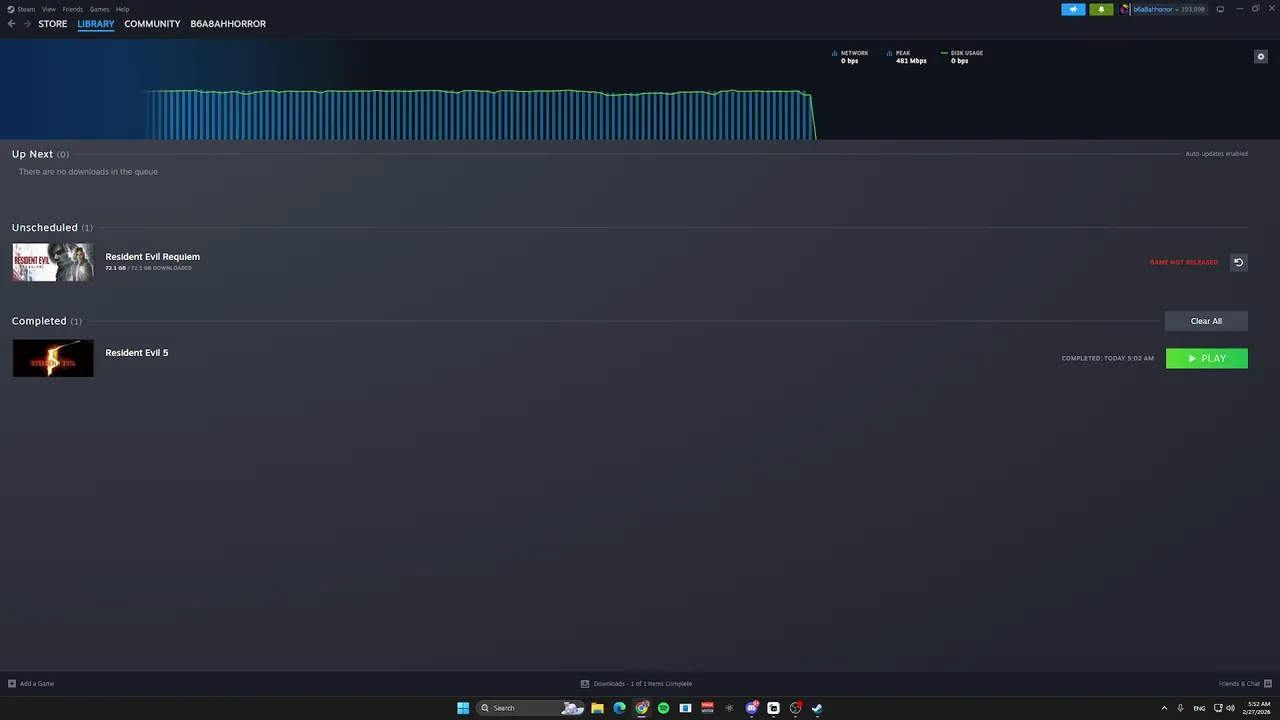The width and height of the screenshot is (1280, 720).
Task: Click the GAME NOT RELEASED label
Action: tap(1184, 262)
